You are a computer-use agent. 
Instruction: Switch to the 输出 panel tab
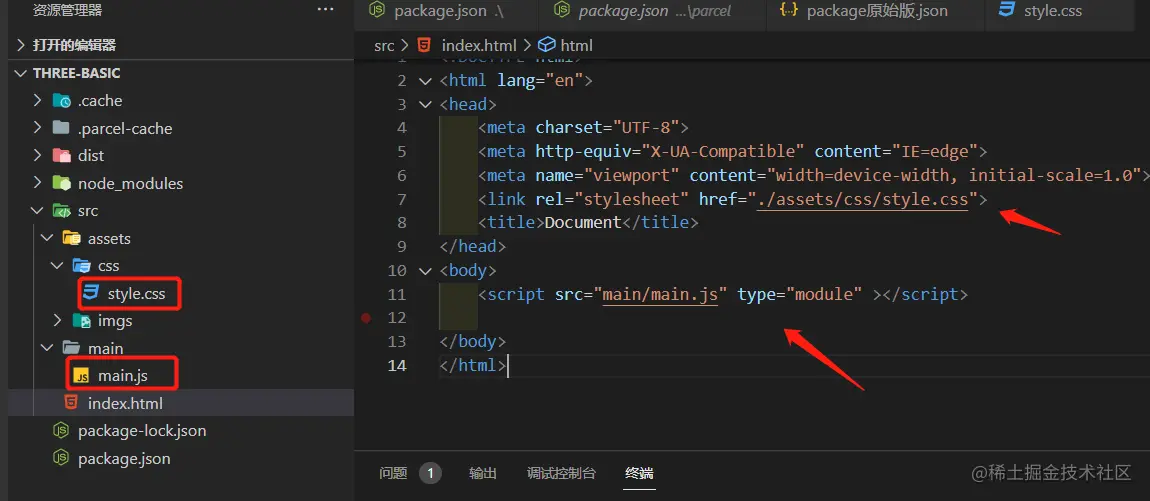tap(483, 473)
